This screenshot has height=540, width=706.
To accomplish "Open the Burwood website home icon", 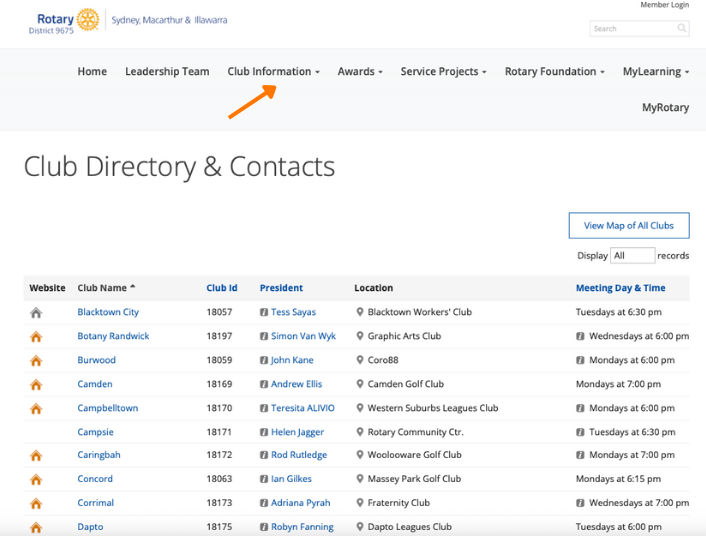I will click(x=36, y=360).
